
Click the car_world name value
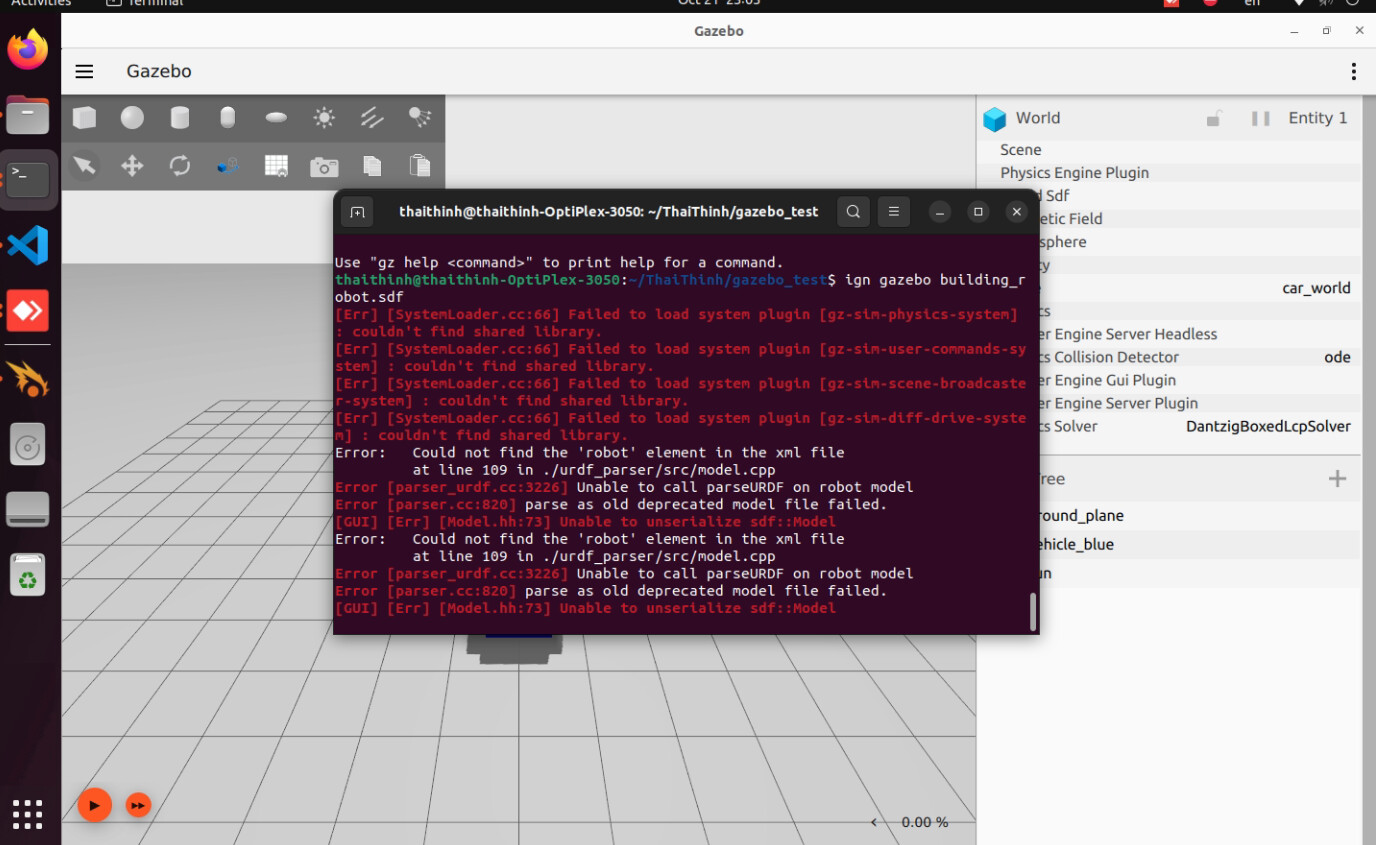[1316, 288]
